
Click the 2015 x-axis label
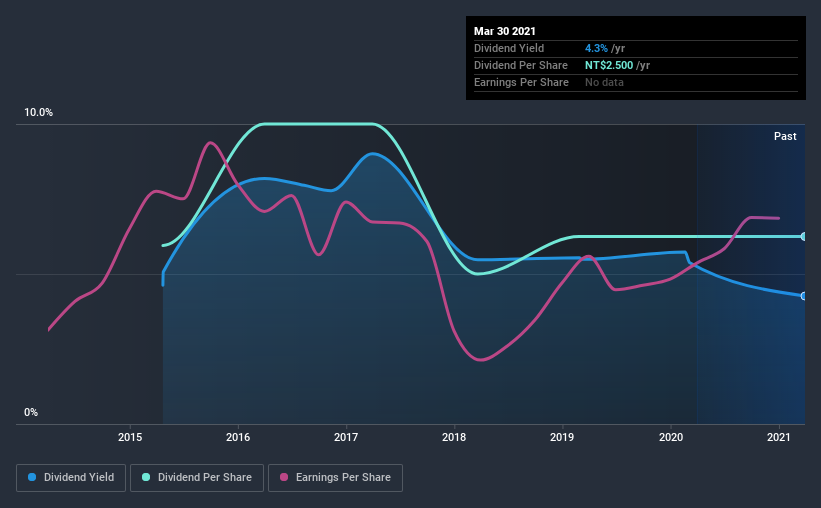click(x=130, y=437)
